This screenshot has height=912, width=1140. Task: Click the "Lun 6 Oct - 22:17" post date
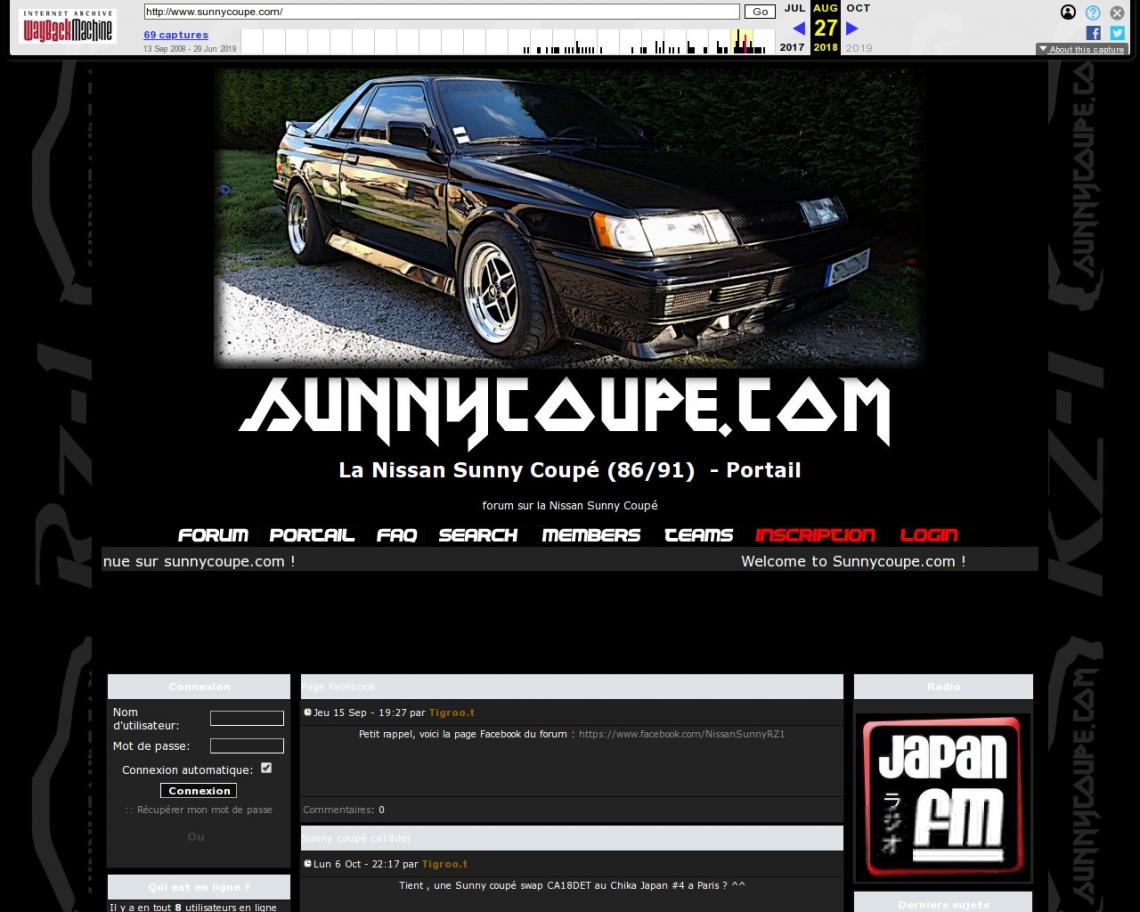point(356,864)
